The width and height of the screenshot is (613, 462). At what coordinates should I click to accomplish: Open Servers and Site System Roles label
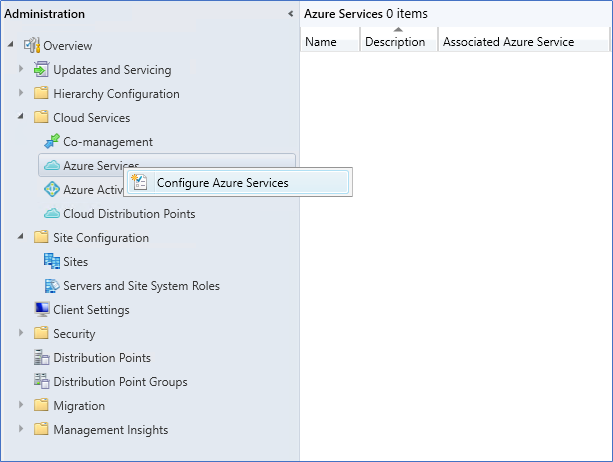(142, 286)
